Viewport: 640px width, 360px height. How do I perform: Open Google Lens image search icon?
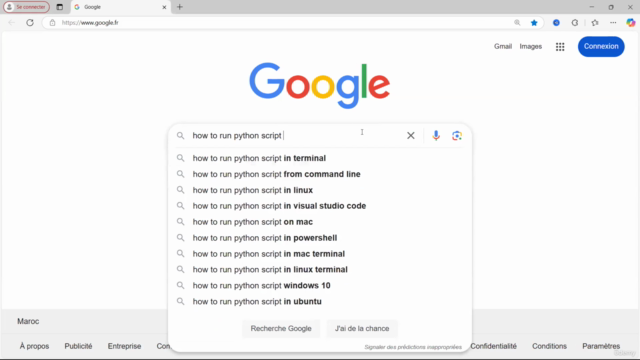tap(457, 136)
